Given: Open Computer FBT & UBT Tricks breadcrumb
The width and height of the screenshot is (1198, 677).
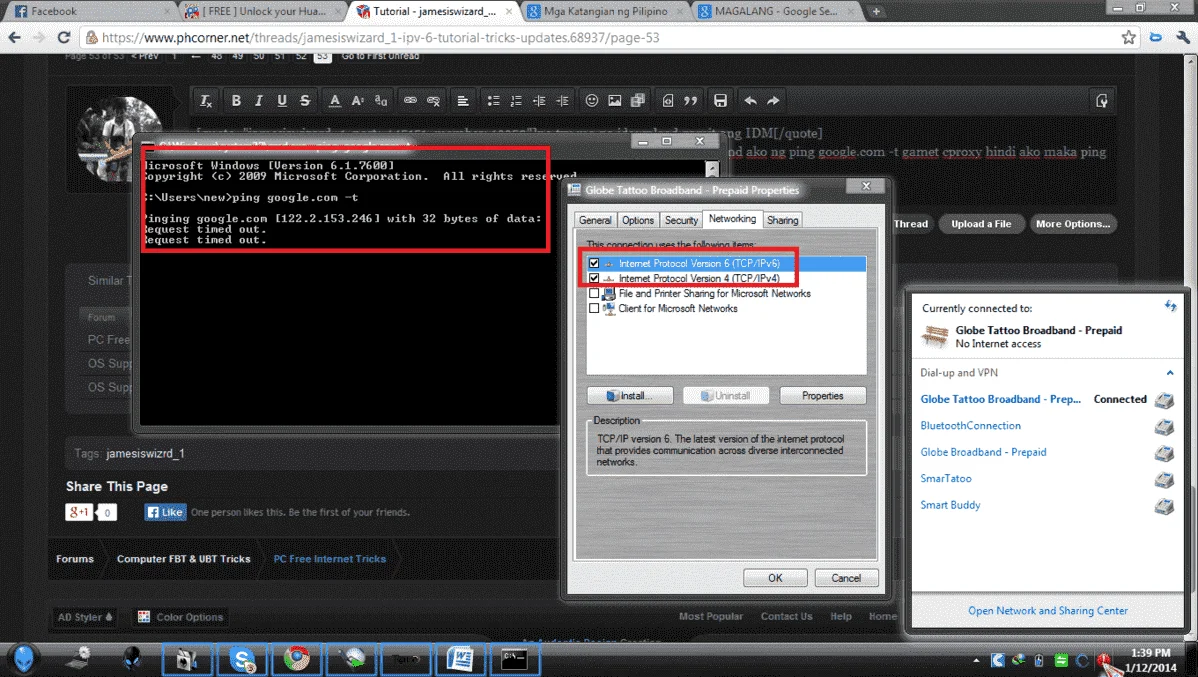Looking at the screenshot, I should coord(183,559).
